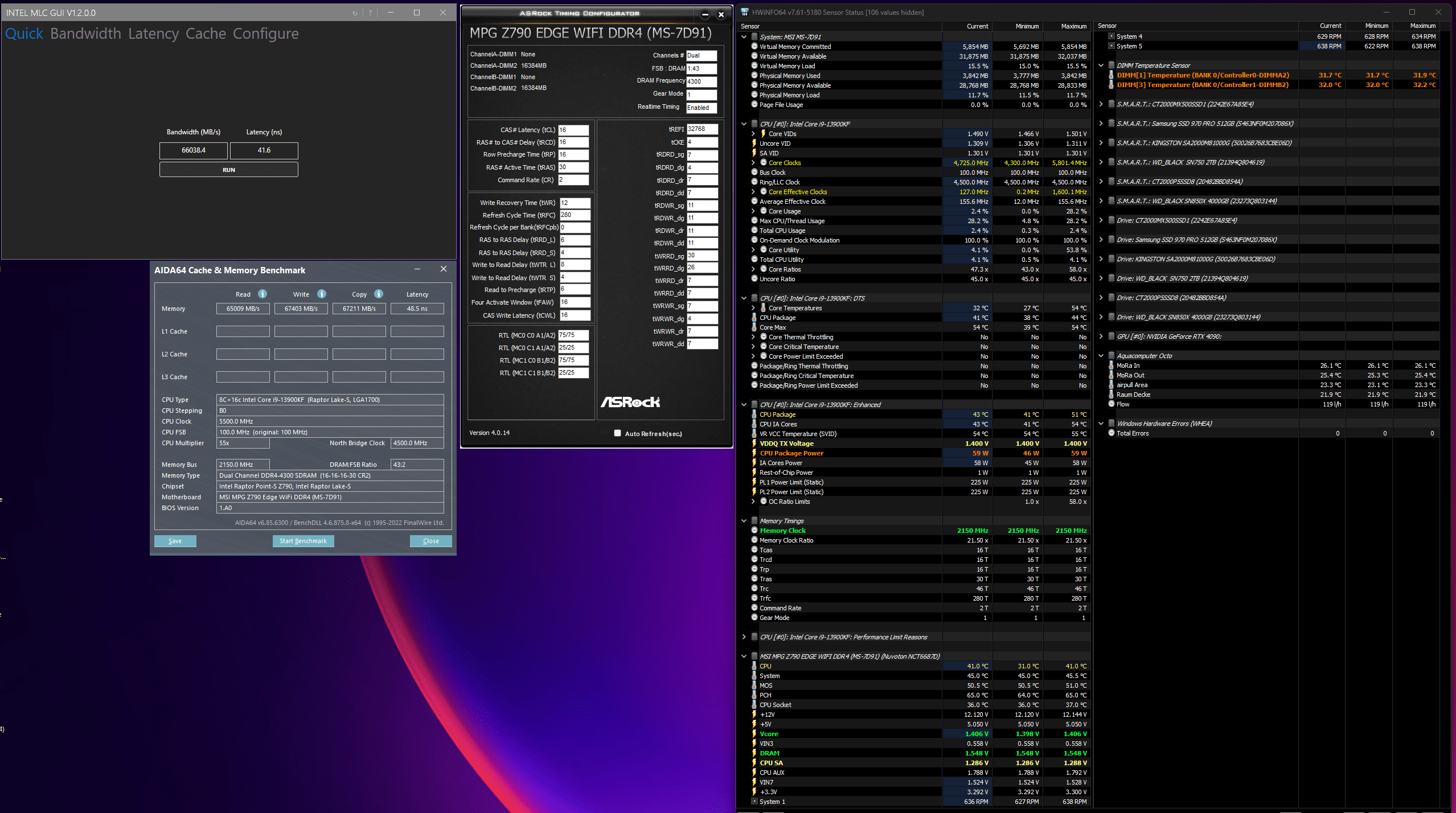Screen dimensions: 1456x813
Task: Click the DRAM Frequency field showing 4300
Action: click(702, 81)
